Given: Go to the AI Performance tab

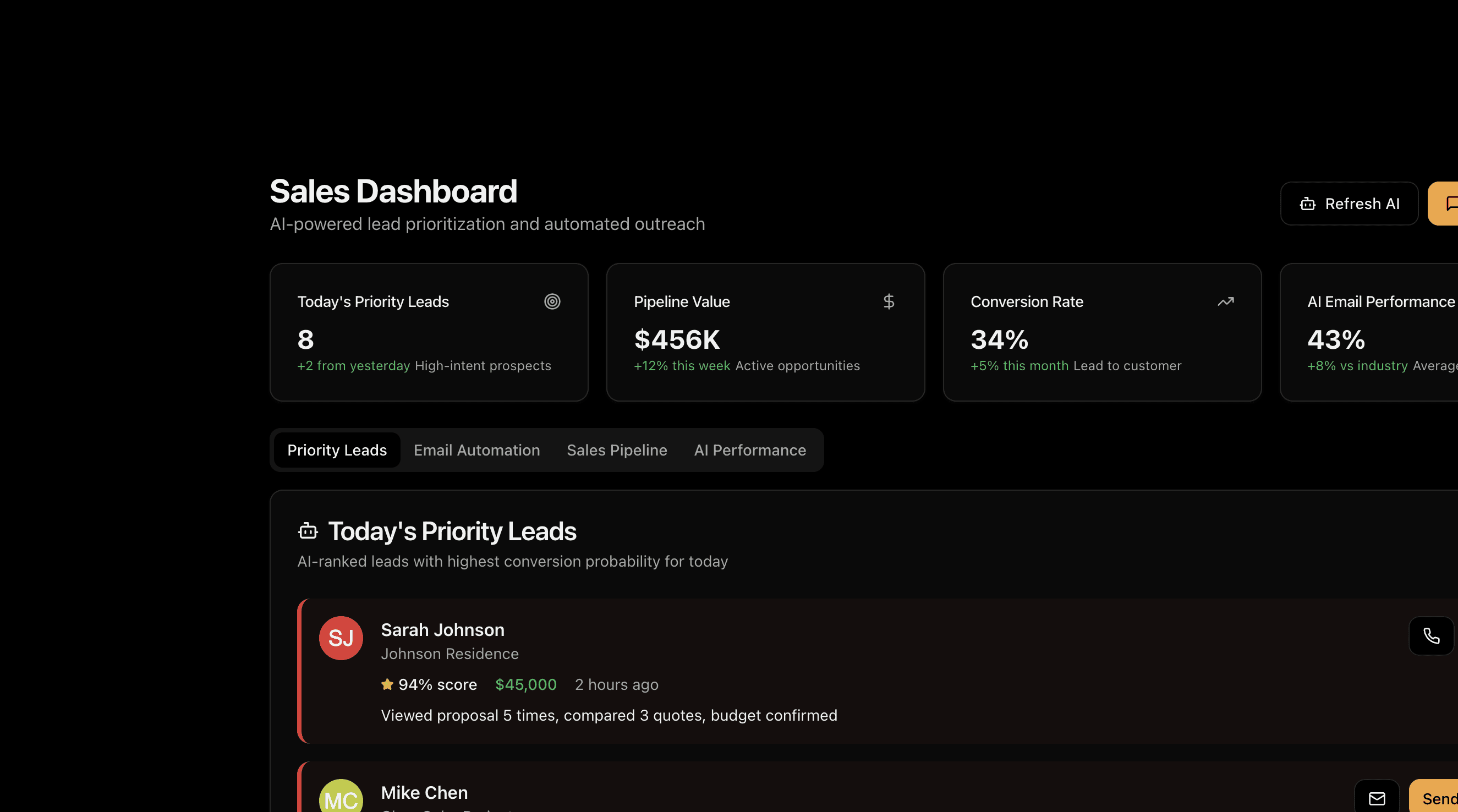Looking at the screenshot, I should click(x=750, y=450).
